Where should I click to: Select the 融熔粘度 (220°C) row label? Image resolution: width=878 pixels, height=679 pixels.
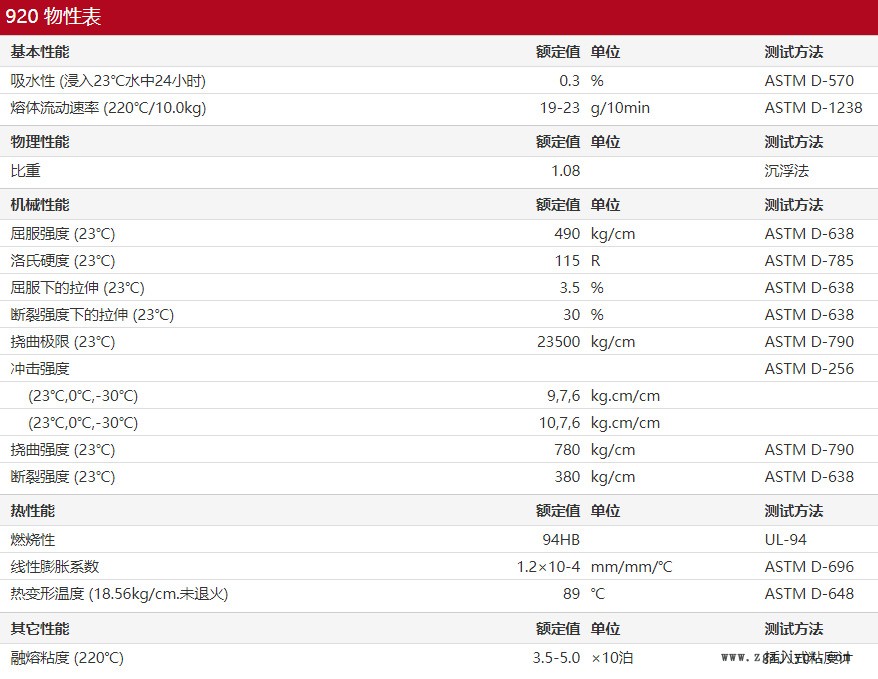(x=67, y=658)
